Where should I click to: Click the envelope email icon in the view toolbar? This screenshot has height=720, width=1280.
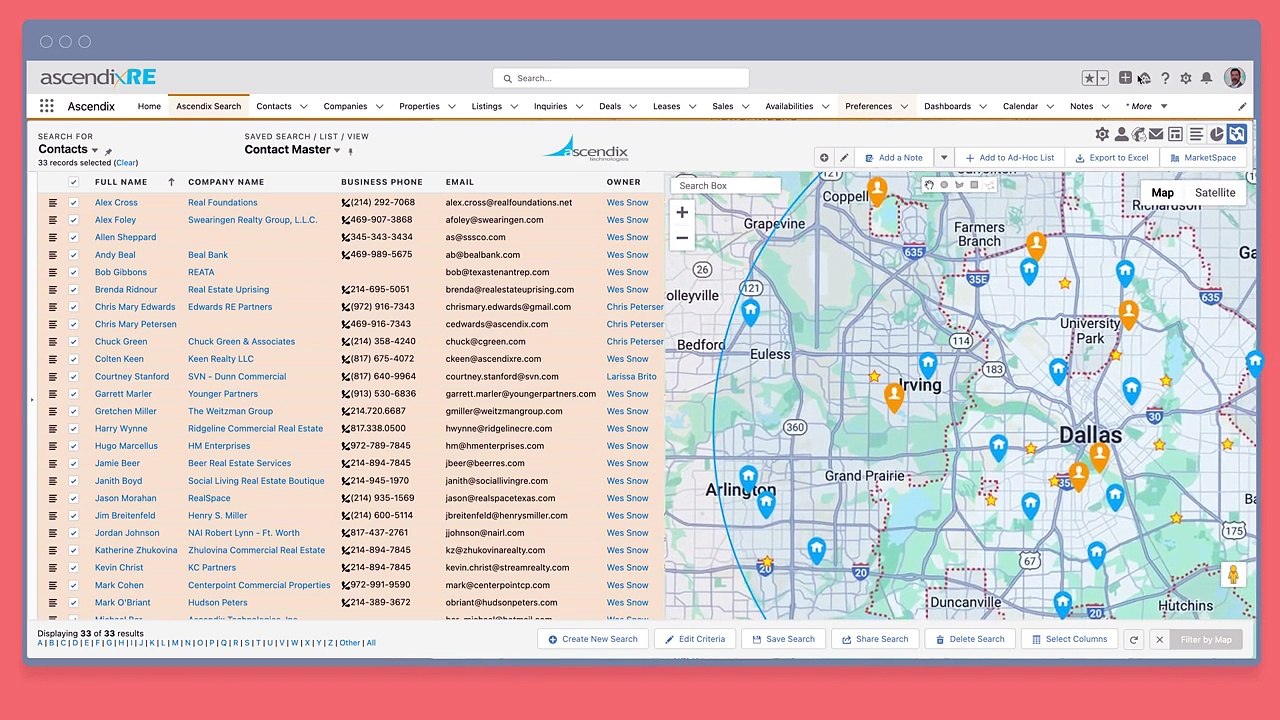1156,134
